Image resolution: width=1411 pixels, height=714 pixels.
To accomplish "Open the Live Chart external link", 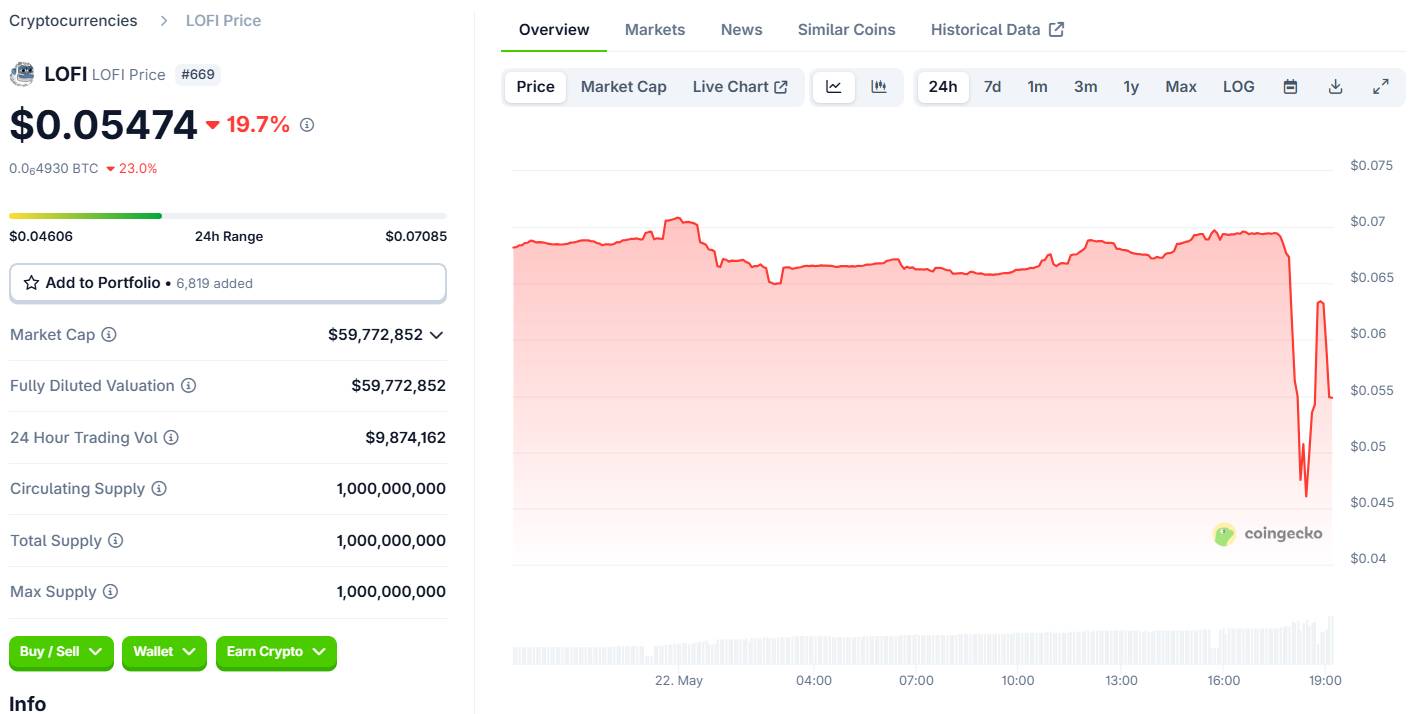I will pos(740,87).
